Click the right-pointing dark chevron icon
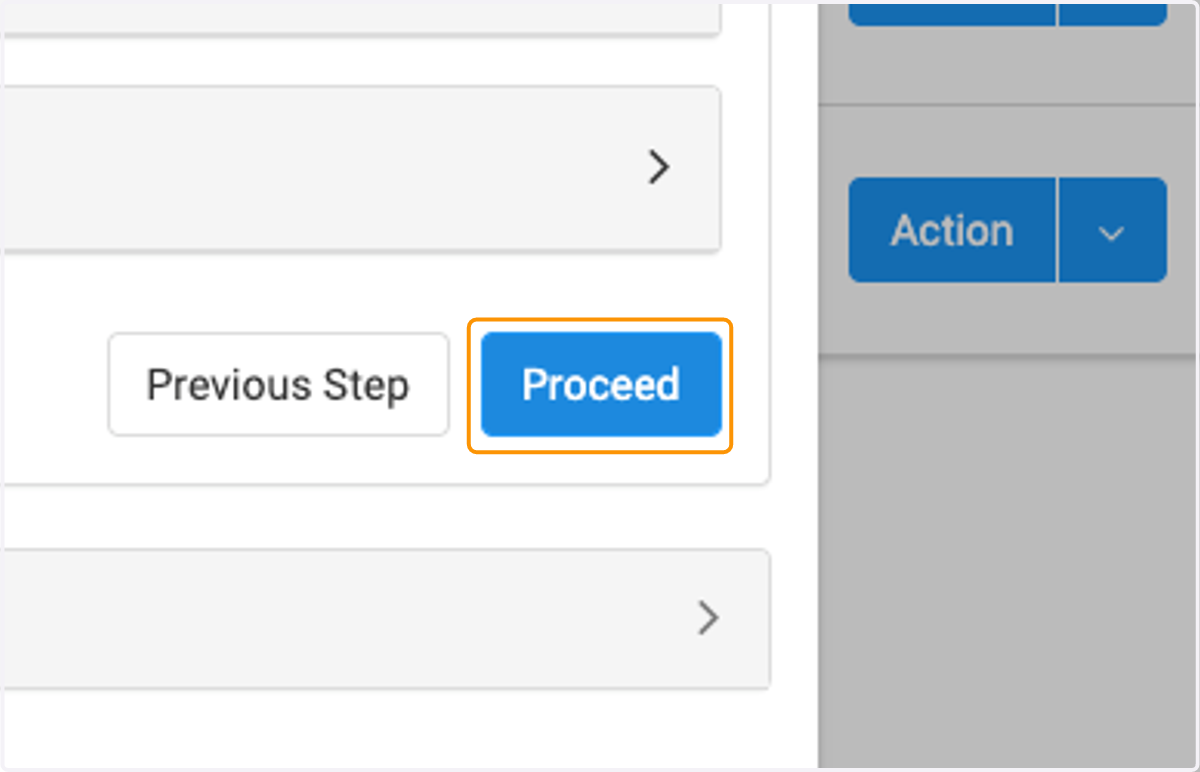Image resolution: width=1200 pixels, height=772 pixels. click(x=658, y=168)
